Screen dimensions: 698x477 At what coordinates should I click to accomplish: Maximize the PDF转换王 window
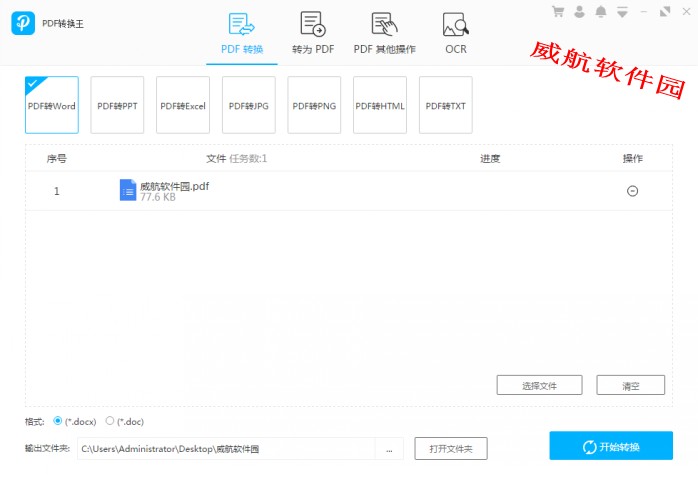tap(665, 12)
